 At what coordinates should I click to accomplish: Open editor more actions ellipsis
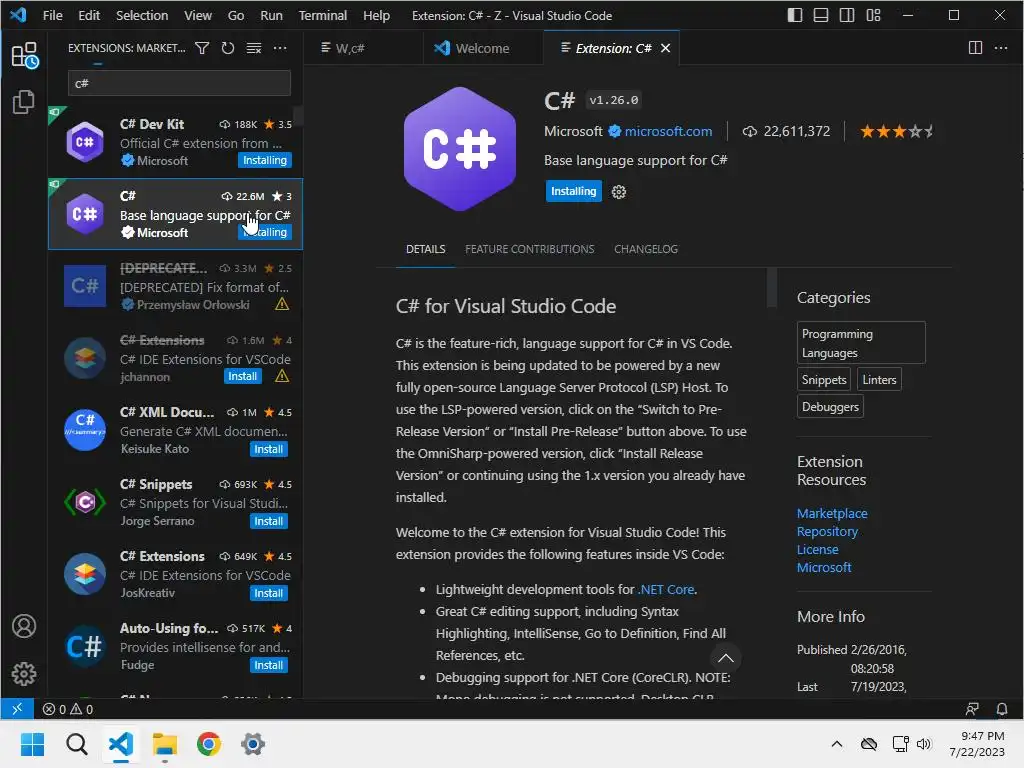click(1000, 48)
